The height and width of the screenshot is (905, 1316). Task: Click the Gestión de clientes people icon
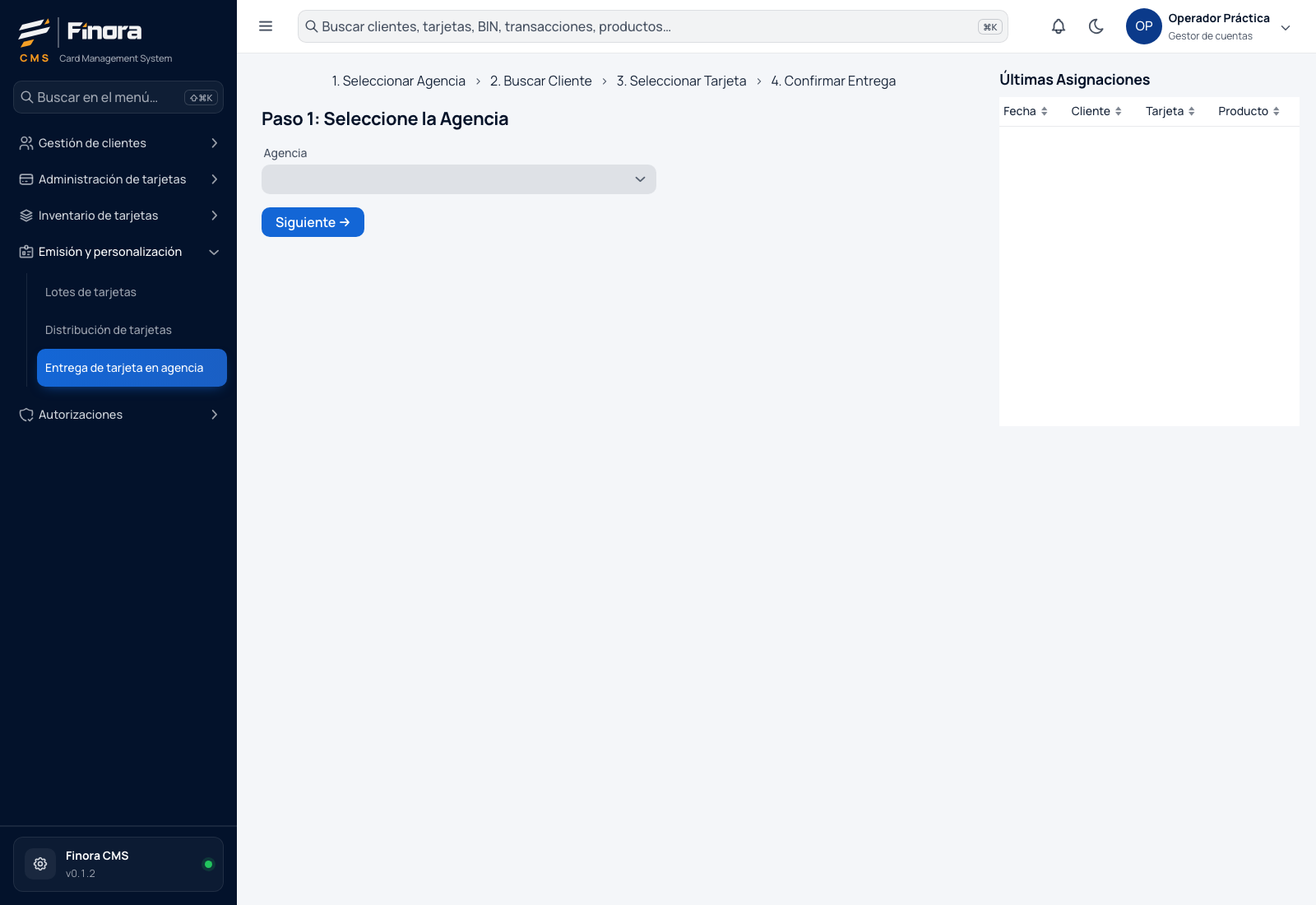tap(26, 143)
